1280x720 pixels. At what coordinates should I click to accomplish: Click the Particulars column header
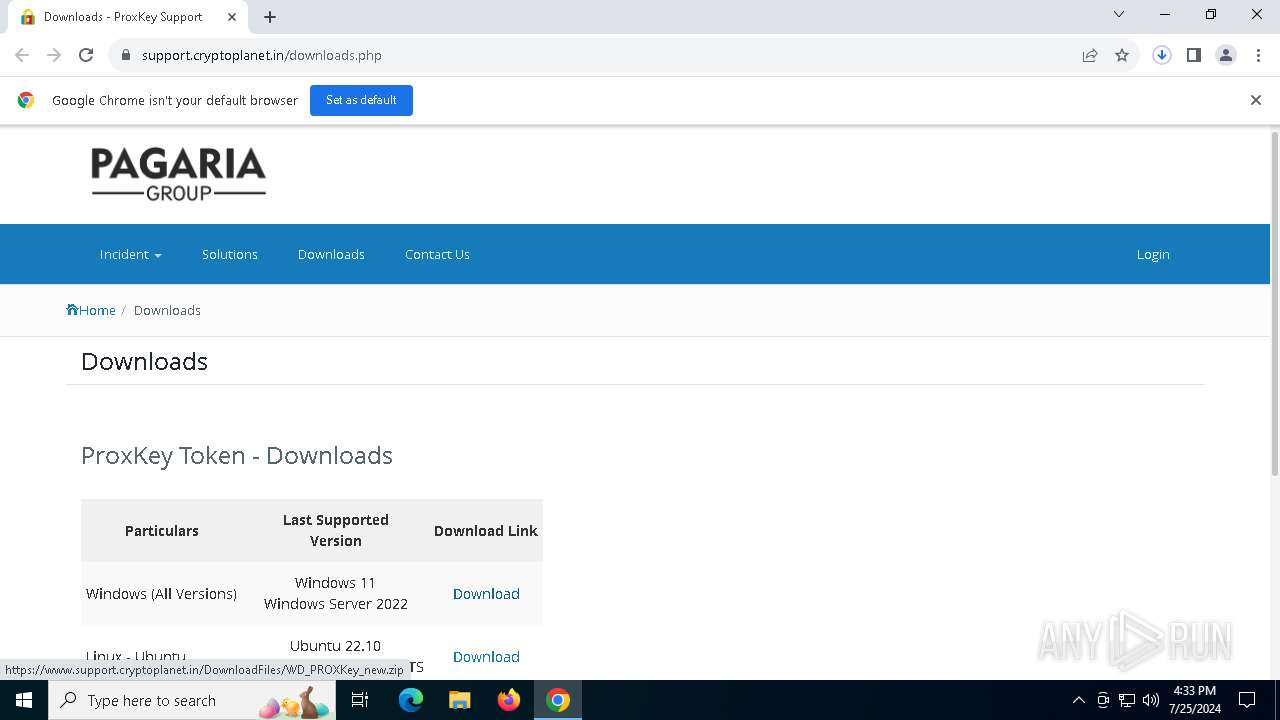(162, 530)
